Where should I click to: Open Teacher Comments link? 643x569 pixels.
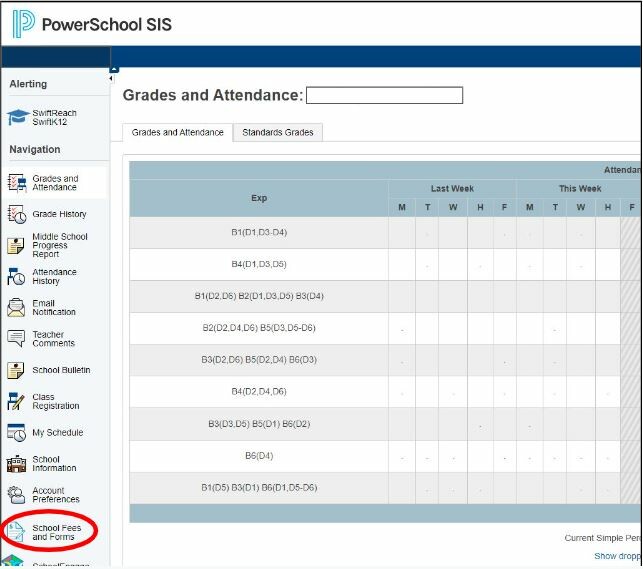point(53,339)
